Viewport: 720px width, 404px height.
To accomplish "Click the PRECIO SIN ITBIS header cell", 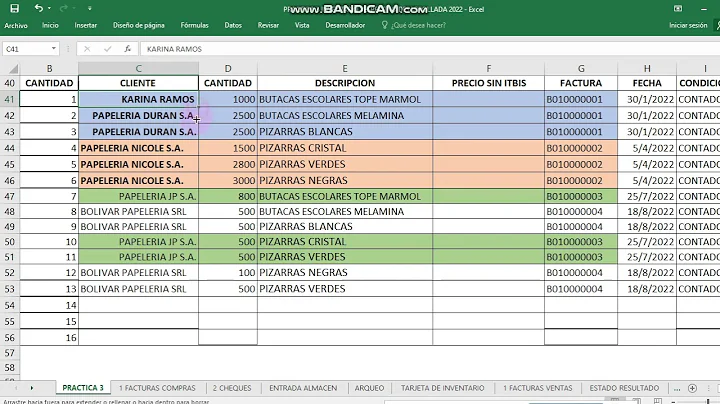I will point(489,83).
